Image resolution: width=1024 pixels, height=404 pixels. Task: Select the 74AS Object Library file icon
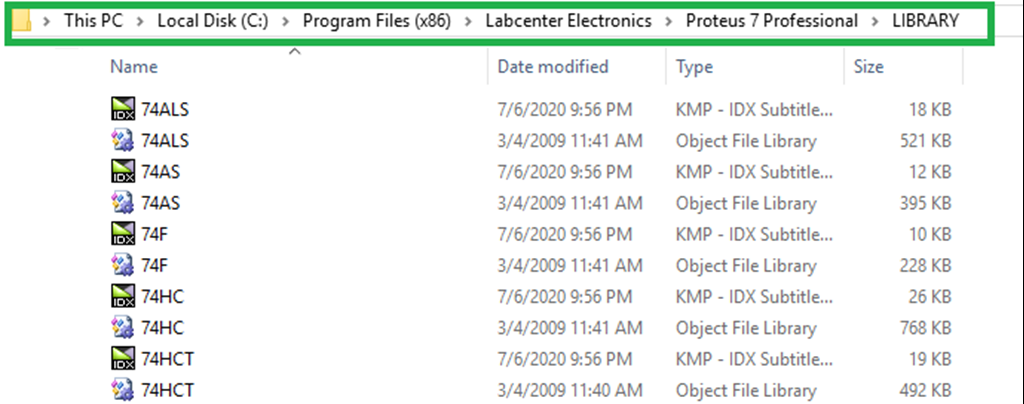pos(122,203)
